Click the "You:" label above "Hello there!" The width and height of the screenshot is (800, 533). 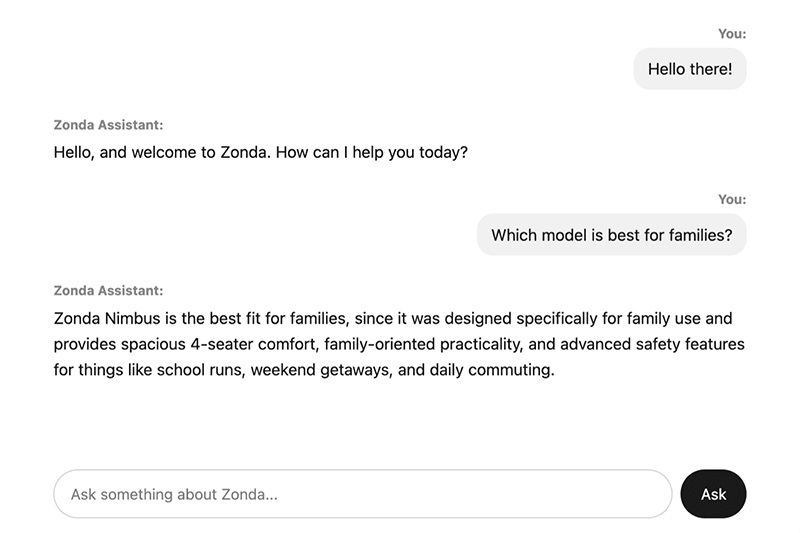click(x=732, y=34)
